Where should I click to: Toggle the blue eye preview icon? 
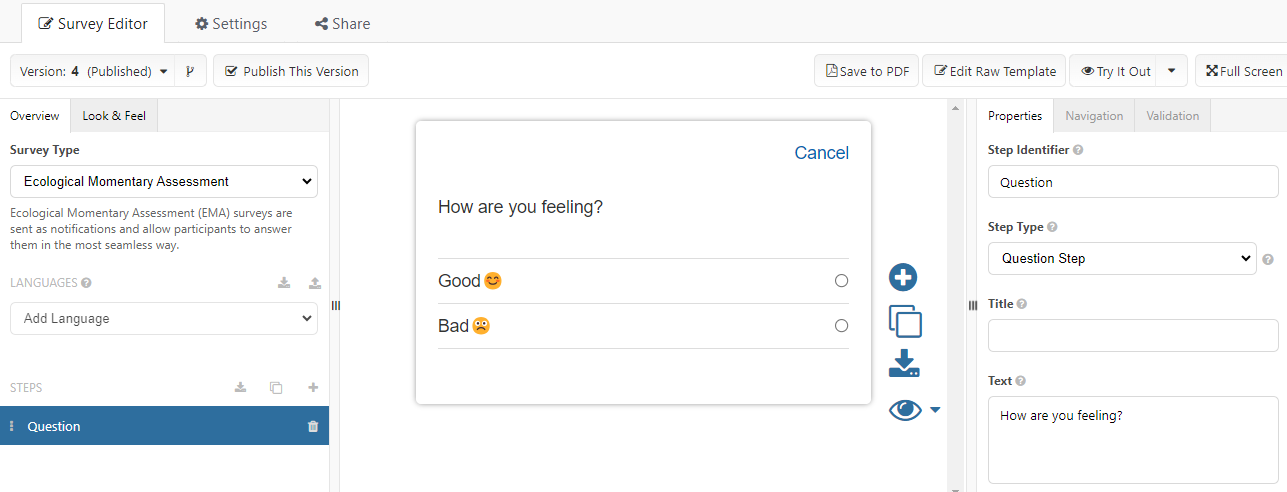point(905,410)
